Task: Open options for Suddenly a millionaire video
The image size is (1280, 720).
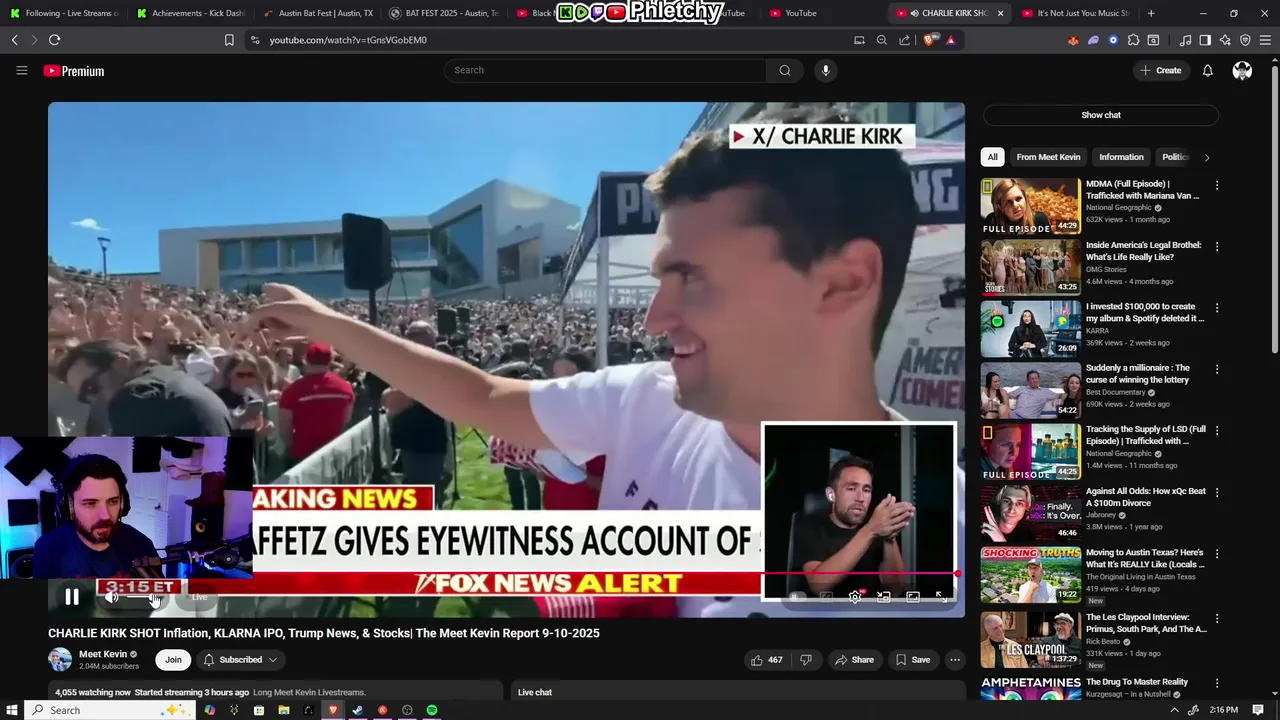Action: tap(1217, 369)
